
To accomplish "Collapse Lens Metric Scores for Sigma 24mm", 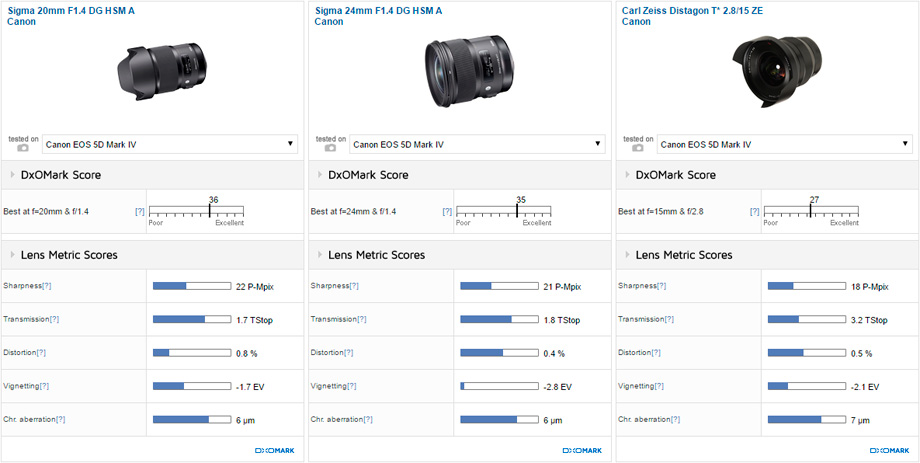I will 320,255.
